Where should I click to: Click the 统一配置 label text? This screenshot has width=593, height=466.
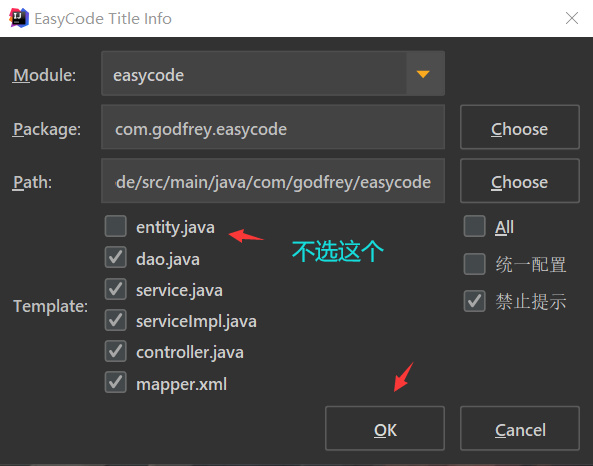point(531,264)
